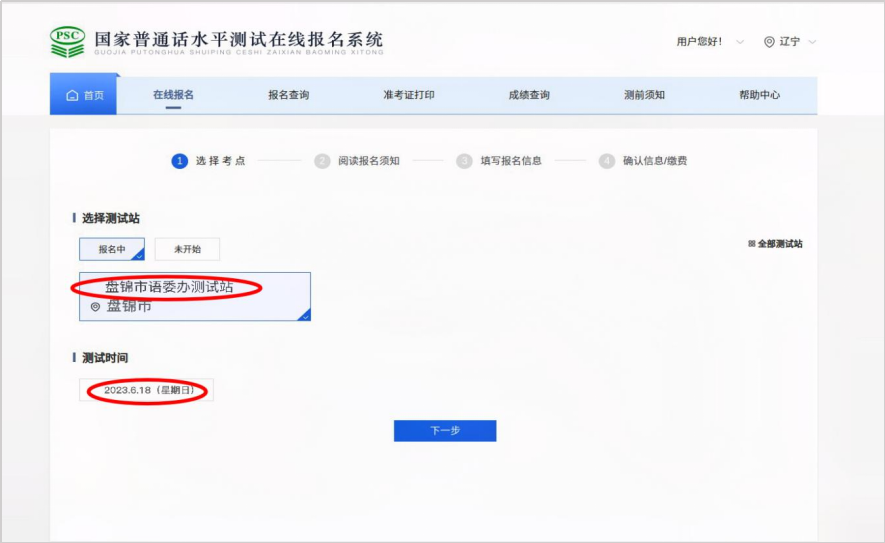
Task: Select the 盘锦市语委办测试站 test station card
Action: (195, 296)
